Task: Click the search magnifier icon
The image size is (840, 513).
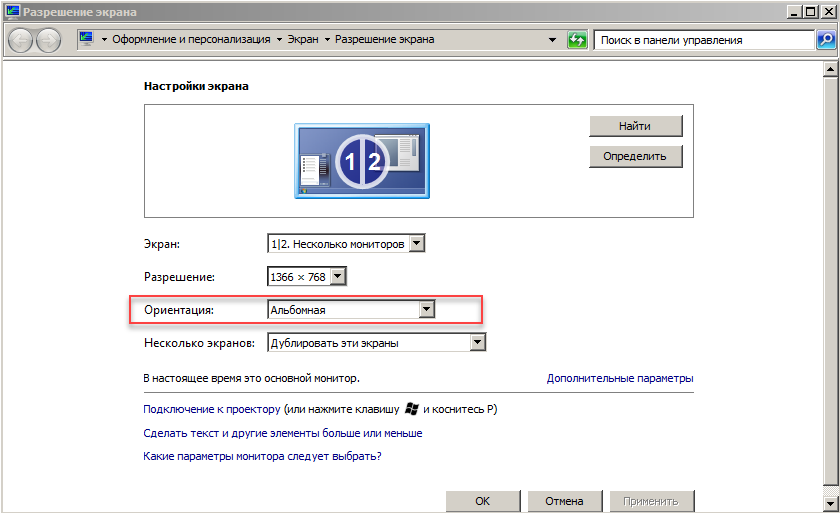Action: tap(826, 40)
